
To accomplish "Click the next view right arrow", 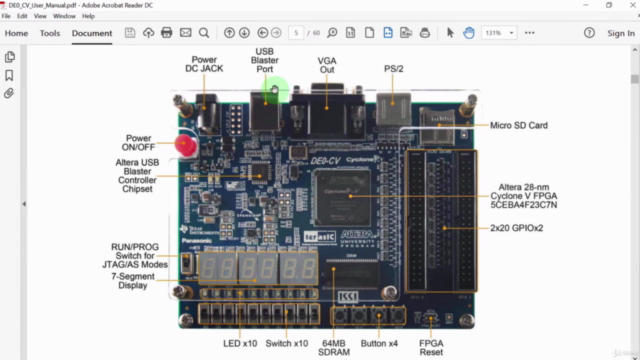I will [x=276, y=33].
